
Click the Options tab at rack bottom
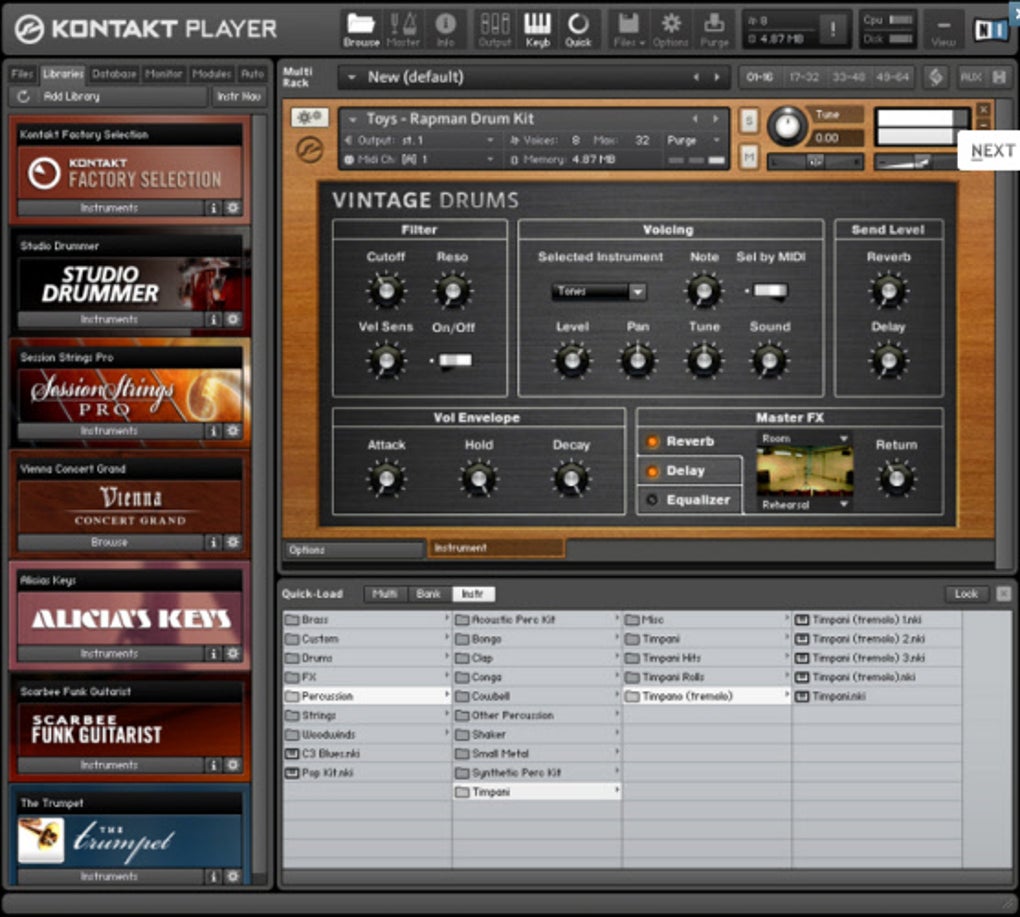[353, 550]
